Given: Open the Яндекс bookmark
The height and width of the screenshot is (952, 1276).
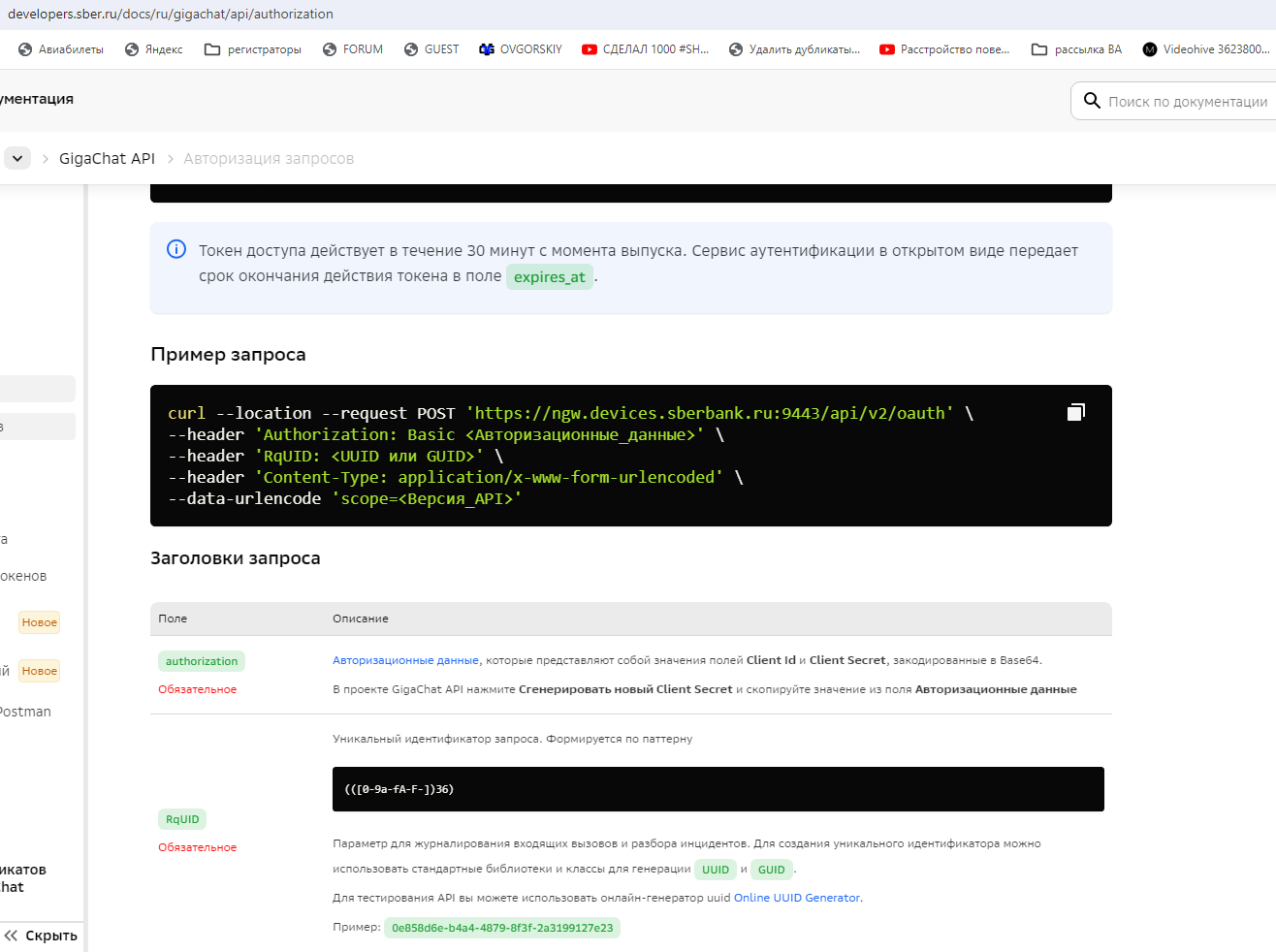Looking at the screenshot, I should coord(154,49).
